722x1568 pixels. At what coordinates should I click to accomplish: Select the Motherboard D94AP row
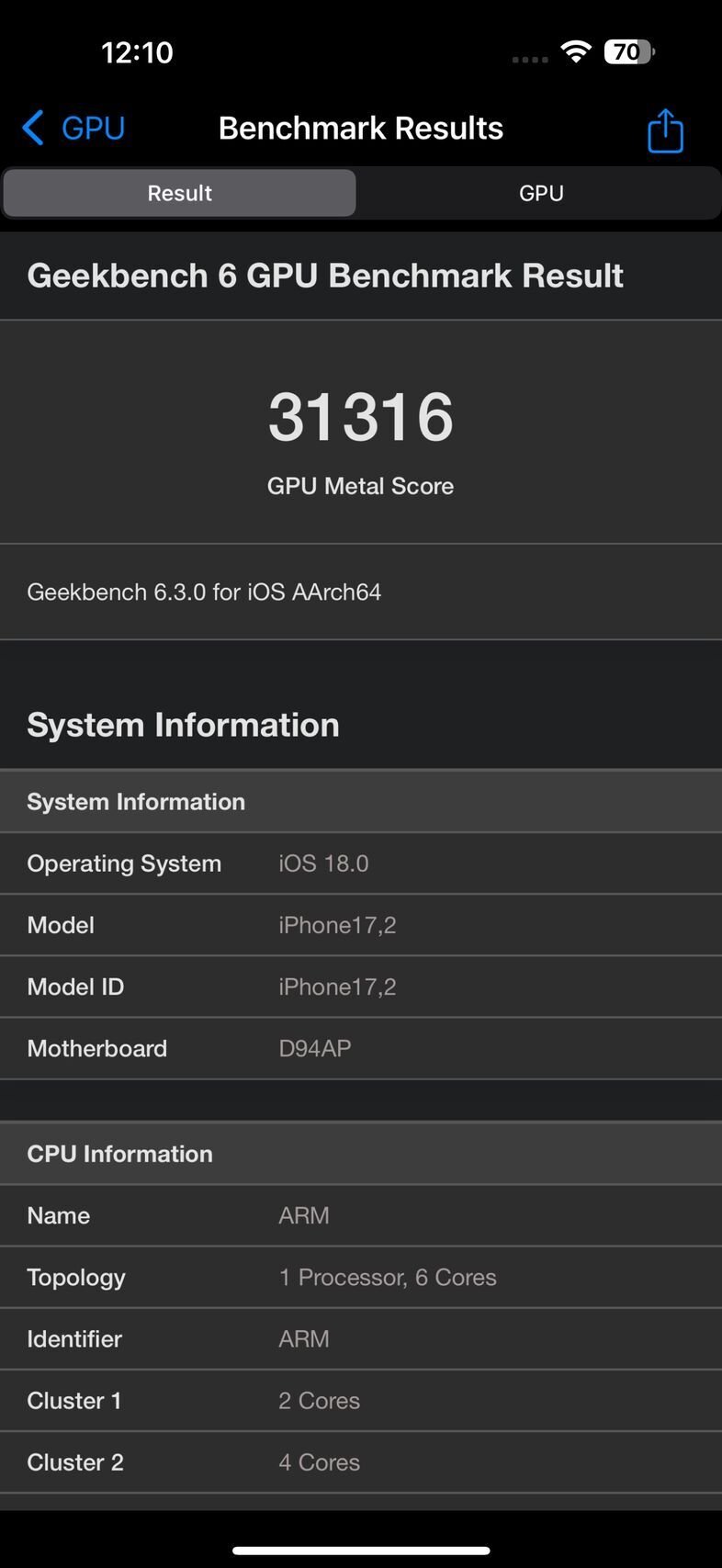(x=361, y=1047)
